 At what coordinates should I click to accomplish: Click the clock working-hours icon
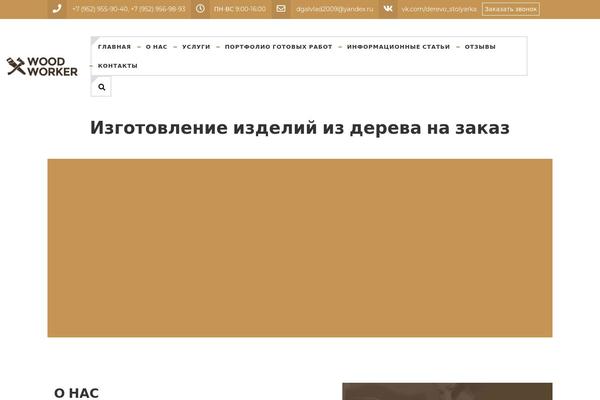200,9
